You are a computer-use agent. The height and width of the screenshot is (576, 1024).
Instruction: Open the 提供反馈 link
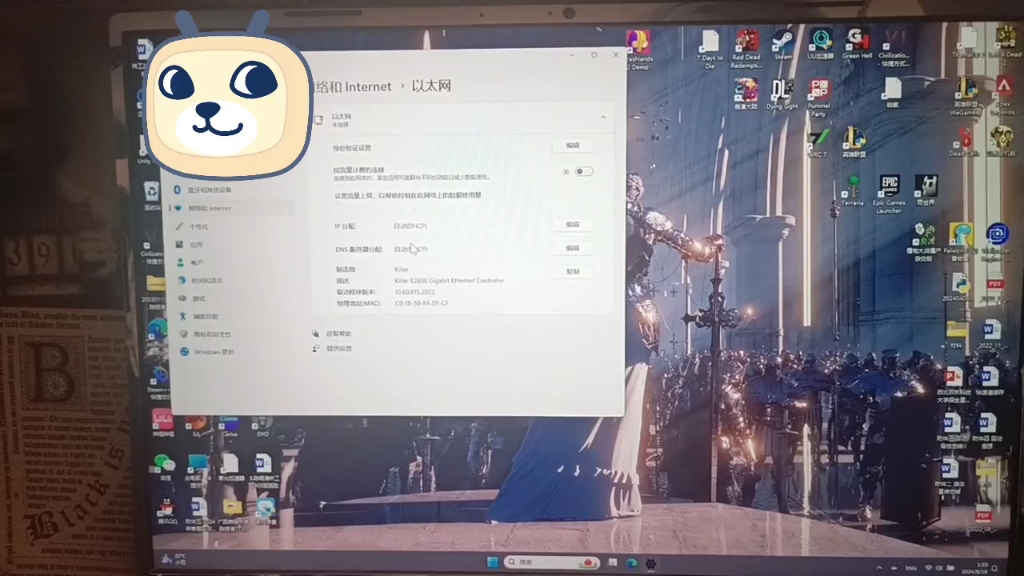[338, 349]
